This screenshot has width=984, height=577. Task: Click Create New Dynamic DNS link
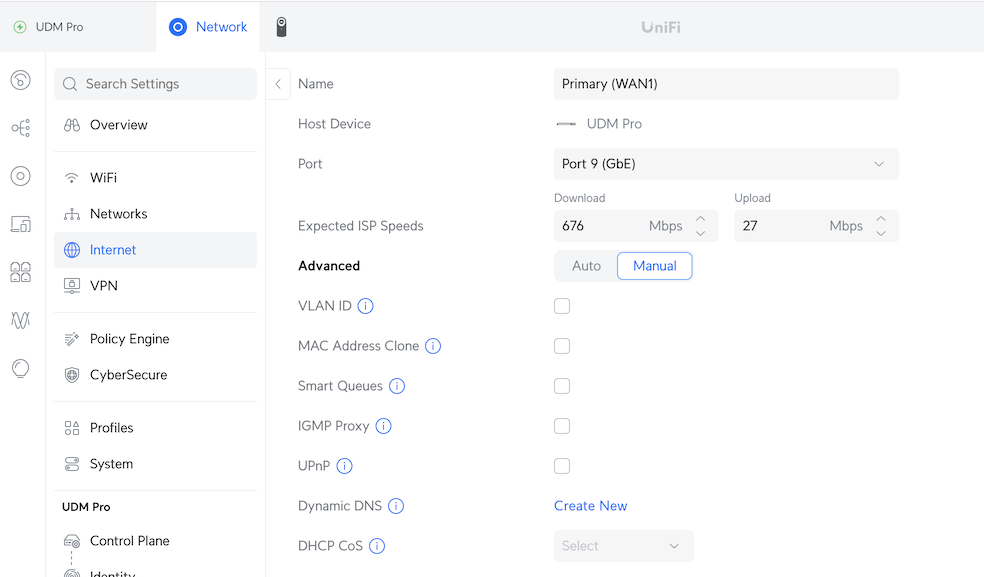point(591,506)
